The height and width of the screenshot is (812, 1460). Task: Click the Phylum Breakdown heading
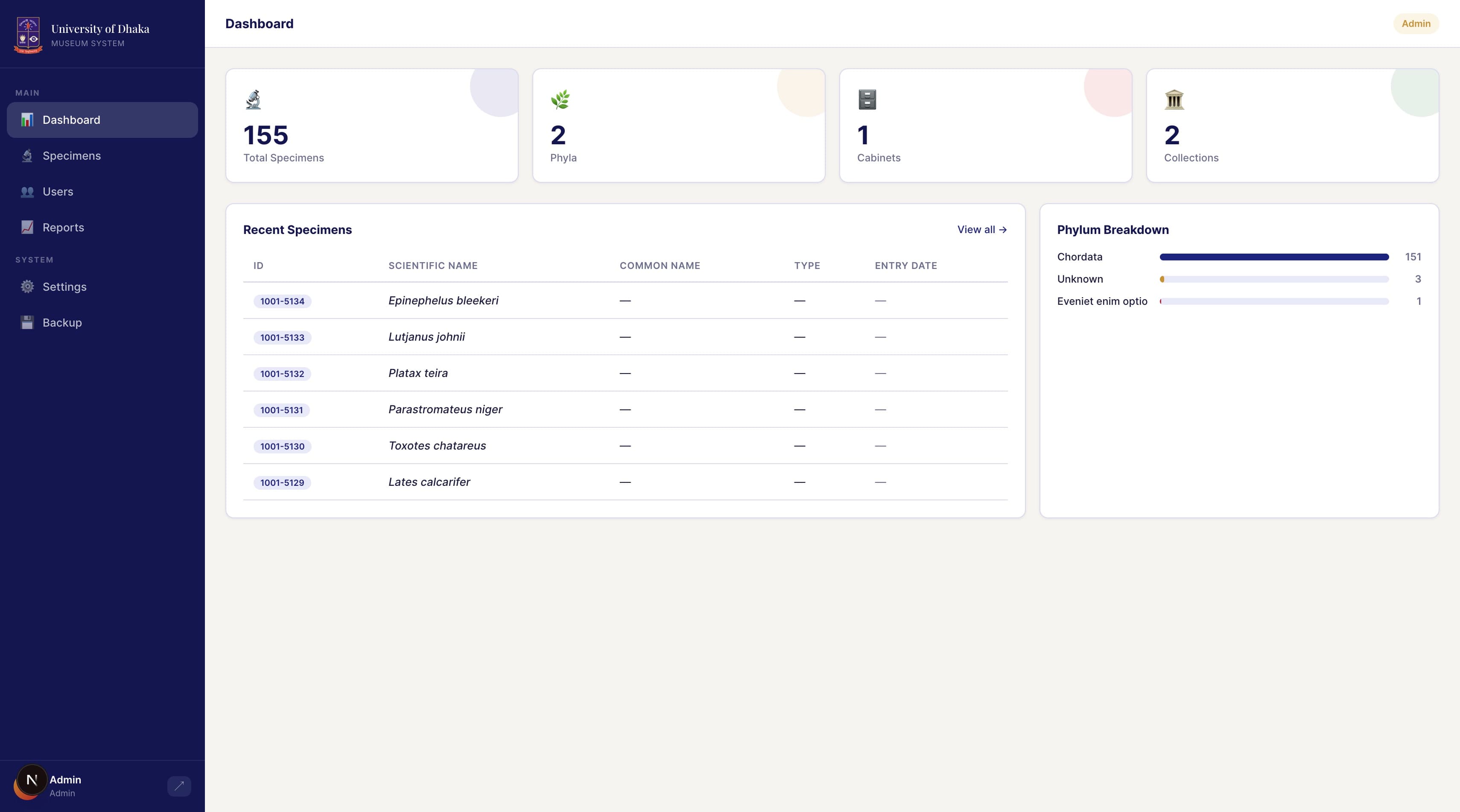coord(1113,230)
